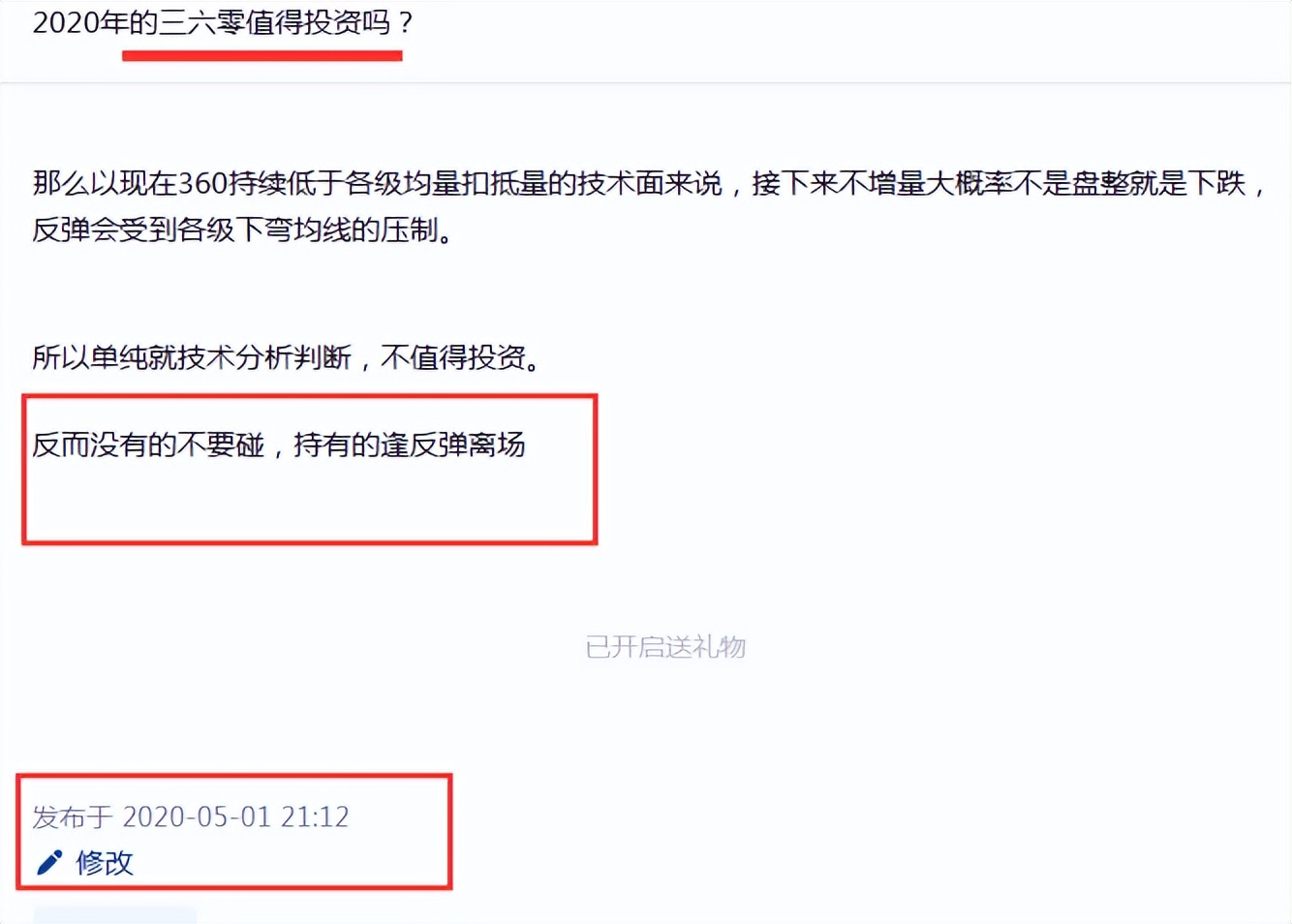Click the publish date 2020-05-01 21:12

pos(235,816)
